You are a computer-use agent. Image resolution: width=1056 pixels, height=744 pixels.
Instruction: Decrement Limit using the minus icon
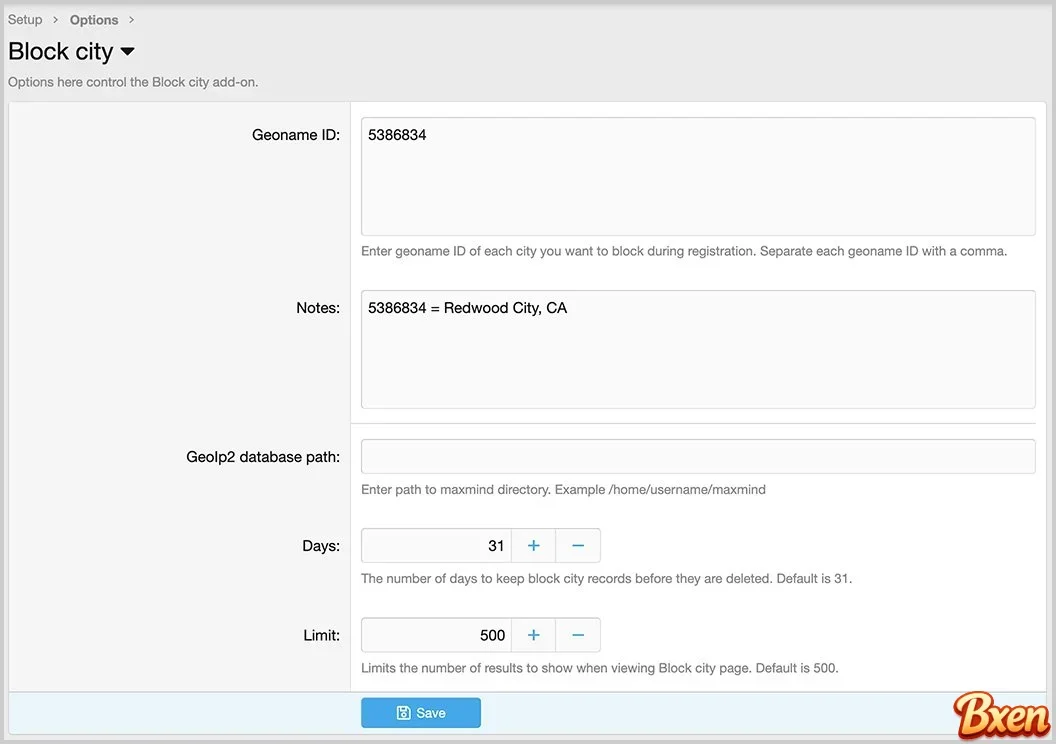578,635
